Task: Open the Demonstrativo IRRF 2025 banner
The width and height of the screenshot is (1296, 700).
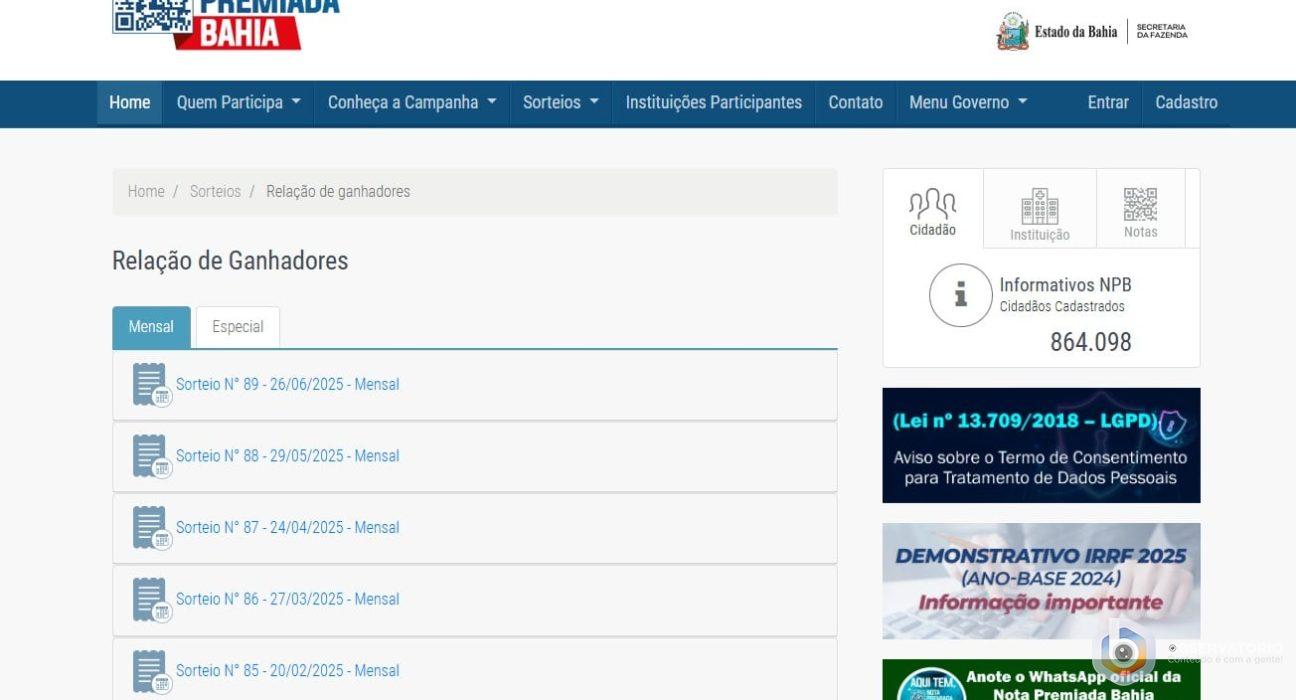Action: [1040, 581]
